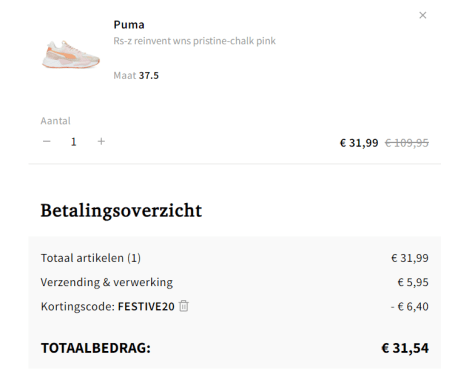
Task: Click the Maat 37.5 size label
Action: point(136,76)
